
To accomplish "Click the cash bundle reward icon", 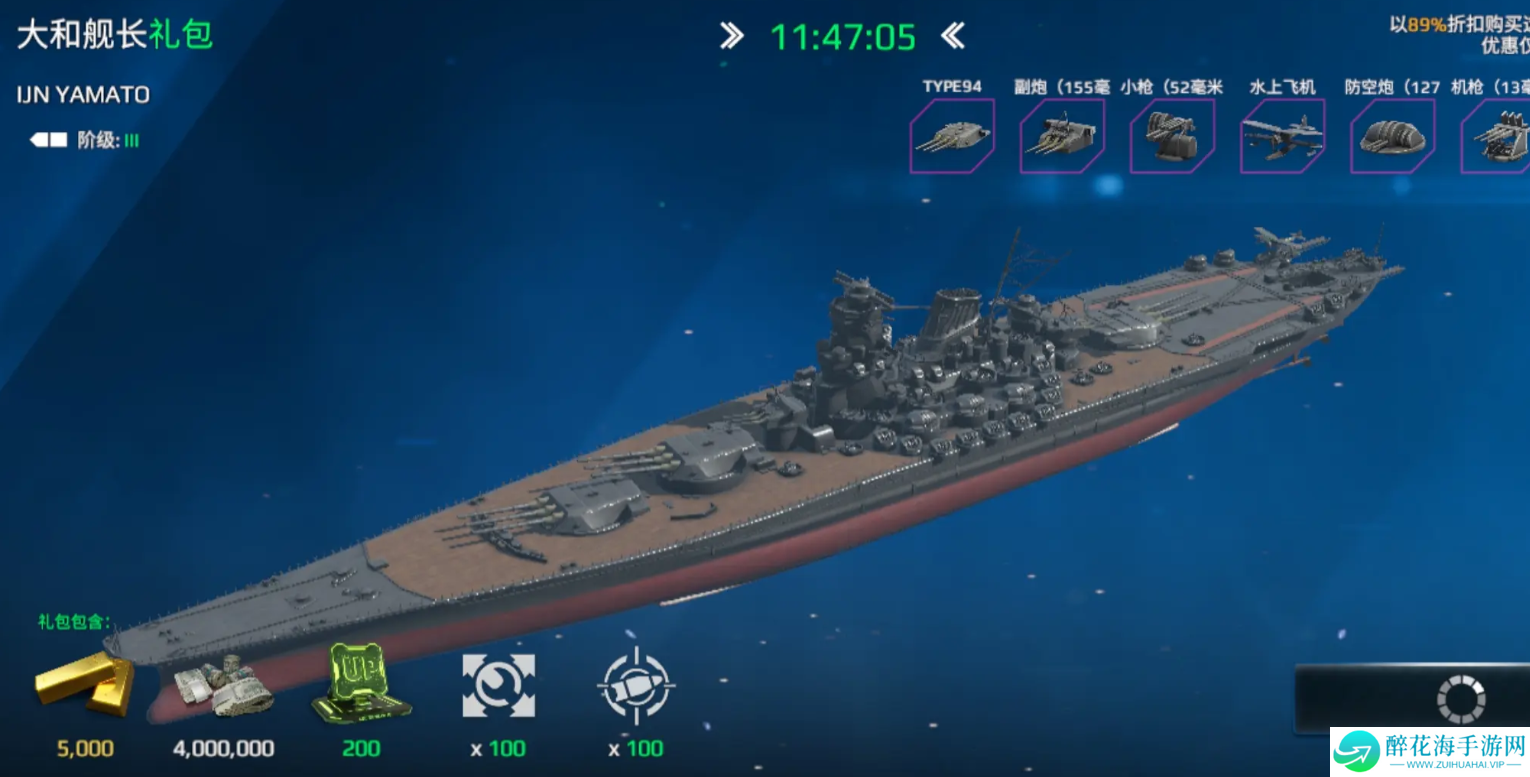I will [x=224, y=686].
